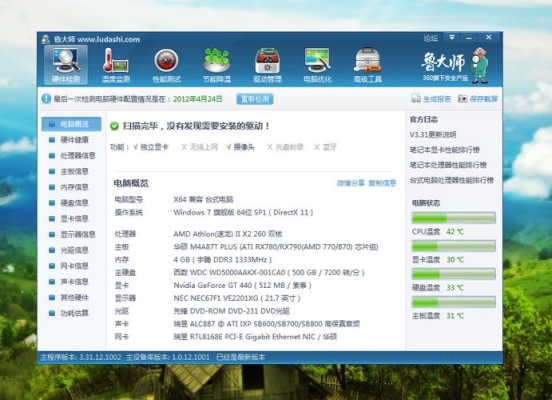Click the X64 兼容 台式电脑 model value
The image size is (552, 400).
(x=203, y=200)
